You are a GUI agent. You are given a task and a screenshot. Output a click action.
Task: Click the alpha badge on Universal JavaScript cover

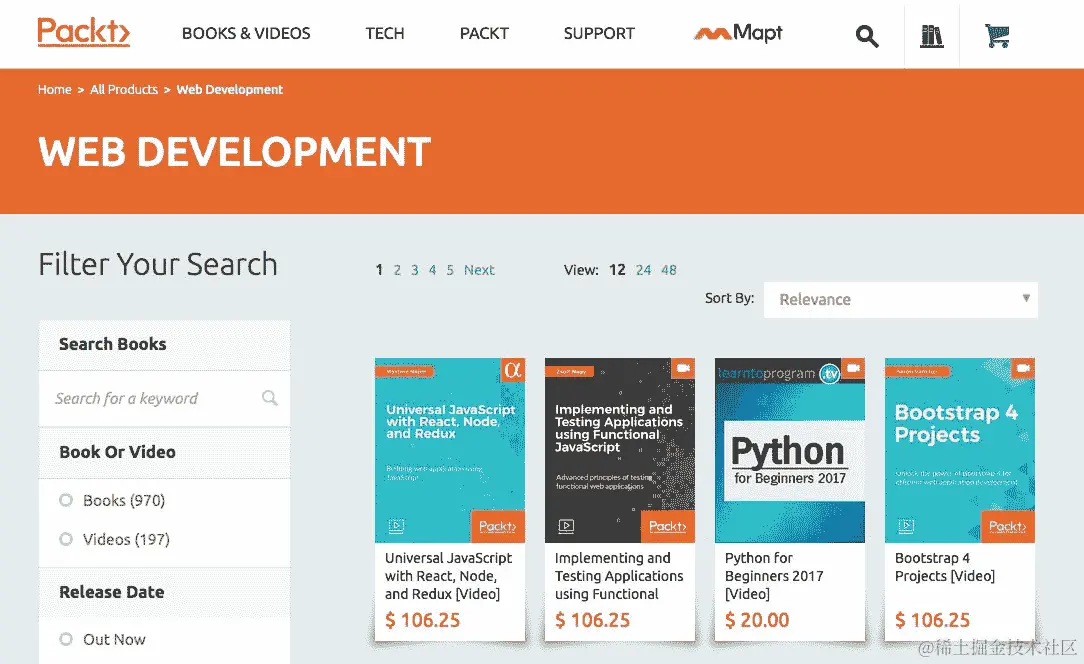(x=512, y=370)
